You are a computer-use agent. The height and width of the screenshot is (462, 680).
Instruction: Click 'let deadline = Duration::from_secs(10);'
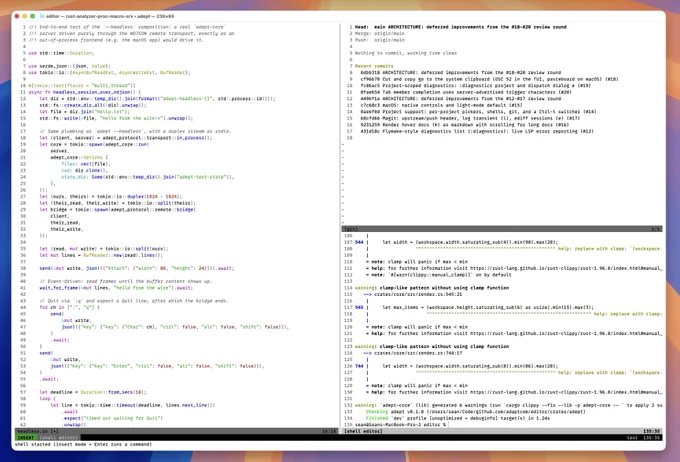click(93, 392)
